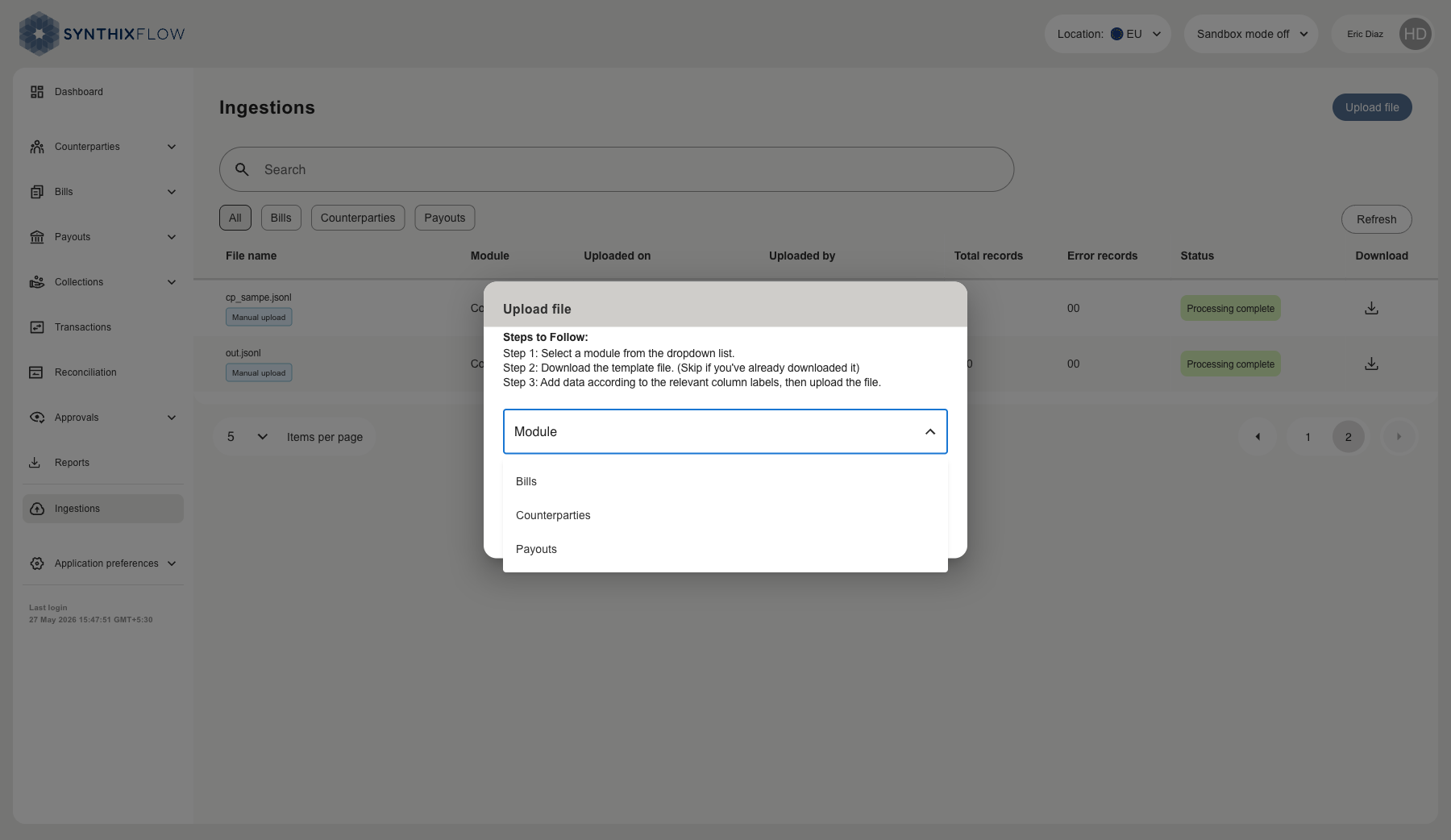This screenshot has width=1451, height=840.
Task: Download the cp_sampe.jsonl file
Action: [x=1371, y=308]
